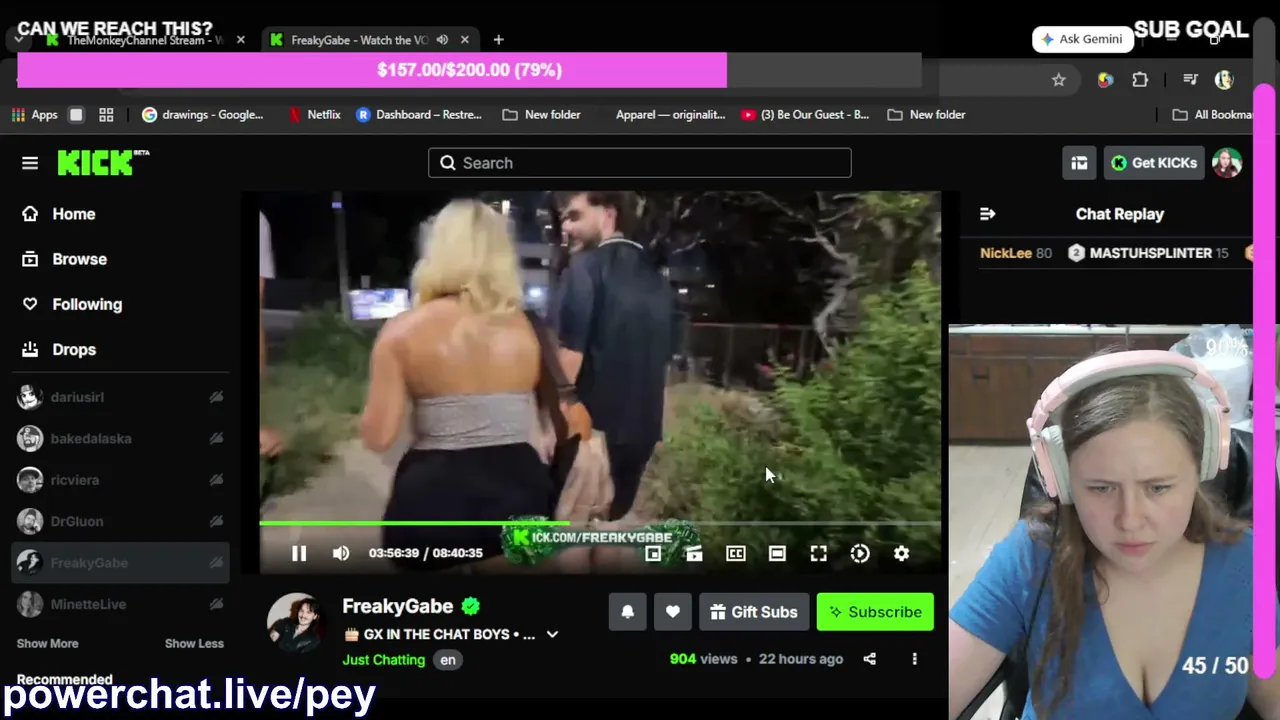The width and height of the screenshot is (1280, 720).
Task: Open the Apps bookmarks shortcut
Action: [35, 115]
